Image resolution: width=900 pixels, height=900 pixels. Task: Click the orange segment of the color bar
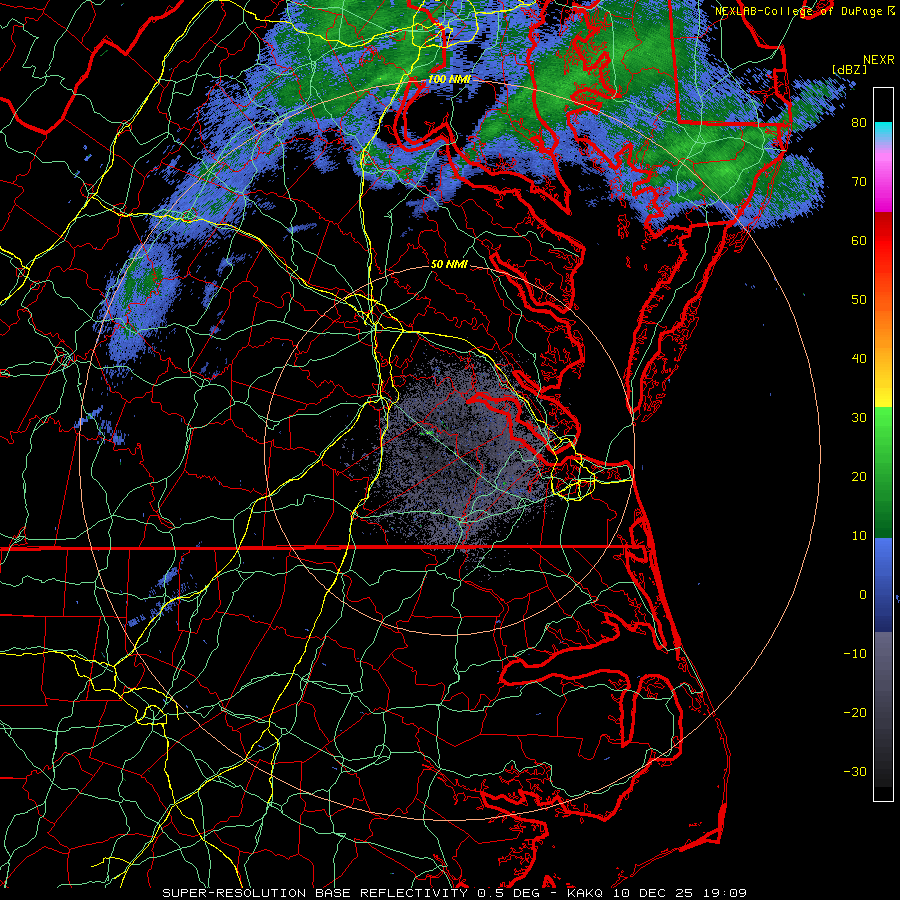[883, 327]
